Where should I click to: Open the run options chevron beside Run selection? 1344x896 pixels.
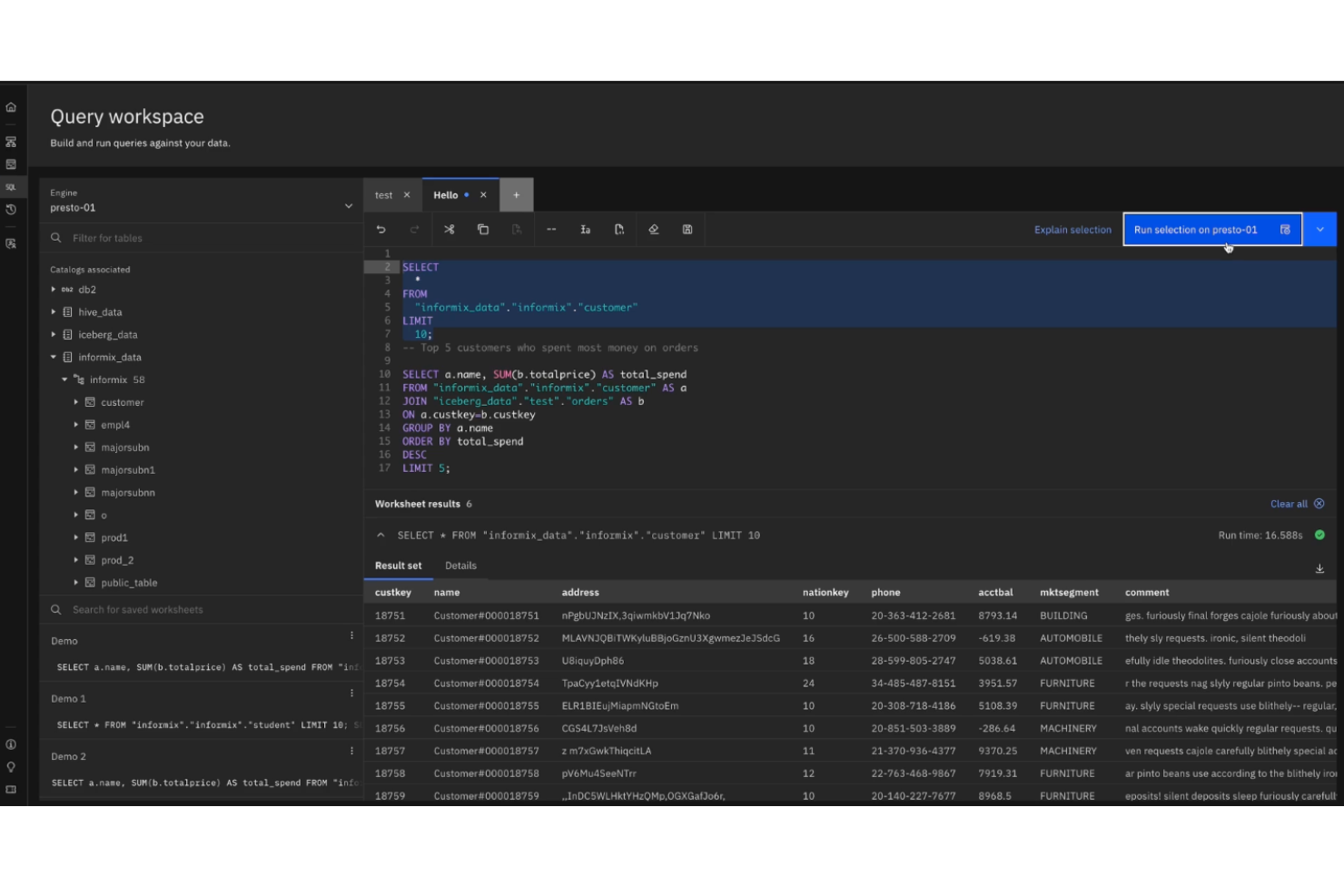pyautogui.click(x=1319, y=229)
